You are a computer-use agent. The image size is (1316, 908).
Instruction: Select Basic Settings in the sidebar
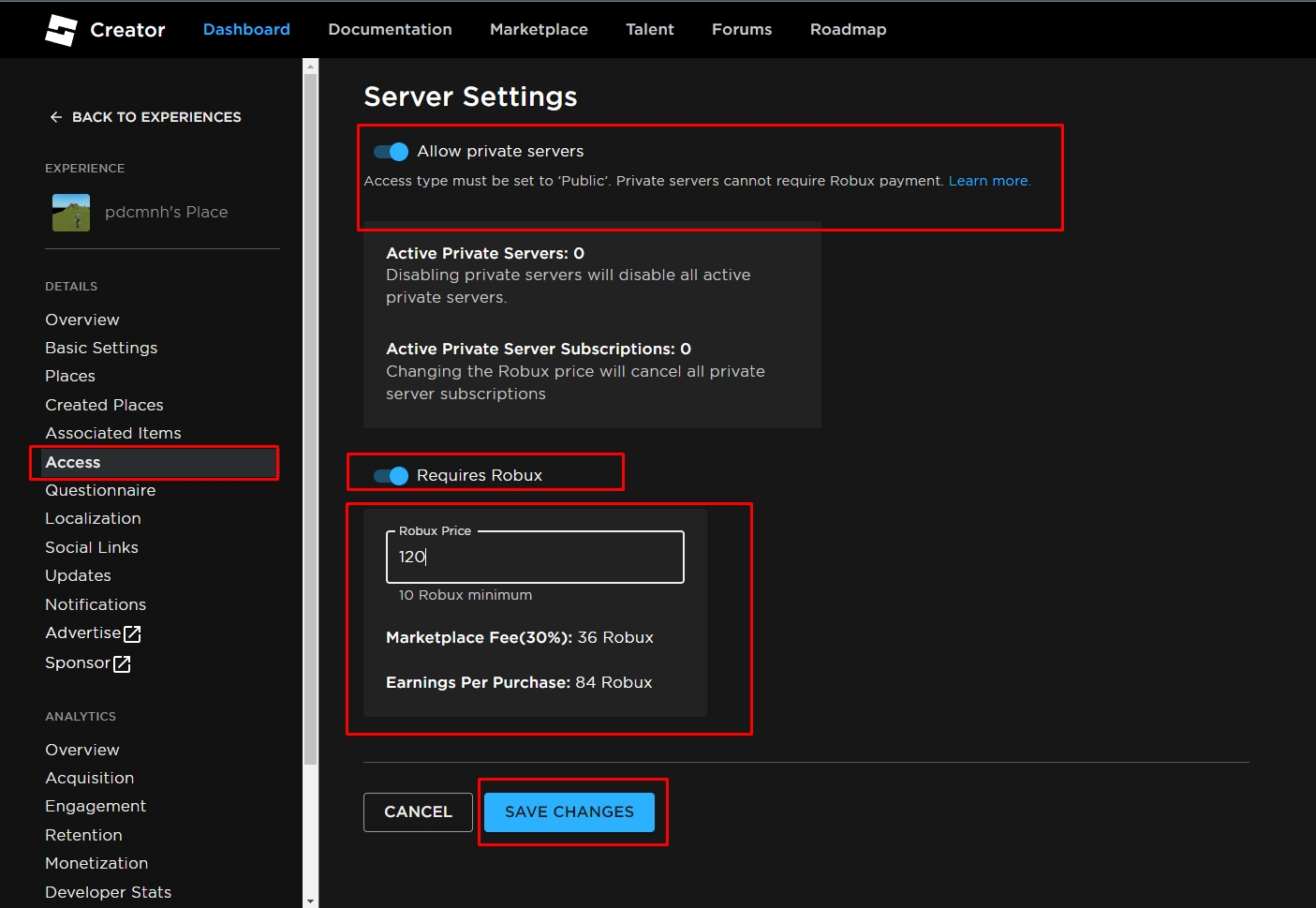(101, 348)
